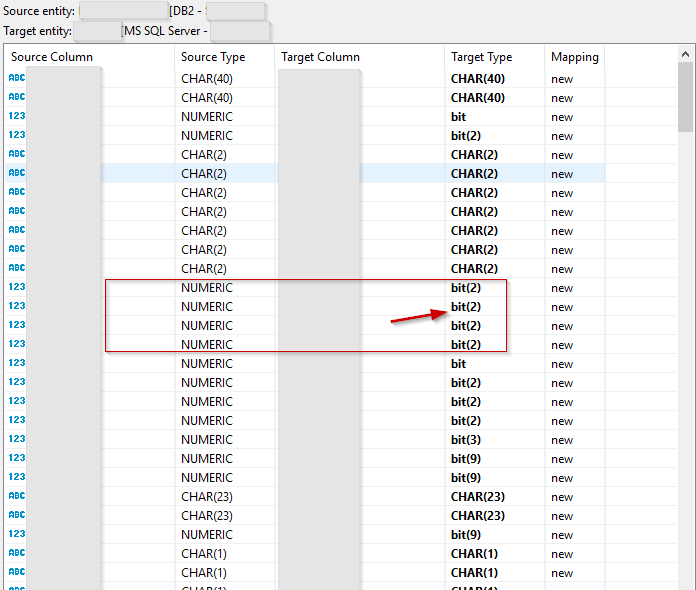Click the ABC string icon of the highlighted CHAR(2) row
Viewport: 696px width, 590px height.
(x=17, y=173)
